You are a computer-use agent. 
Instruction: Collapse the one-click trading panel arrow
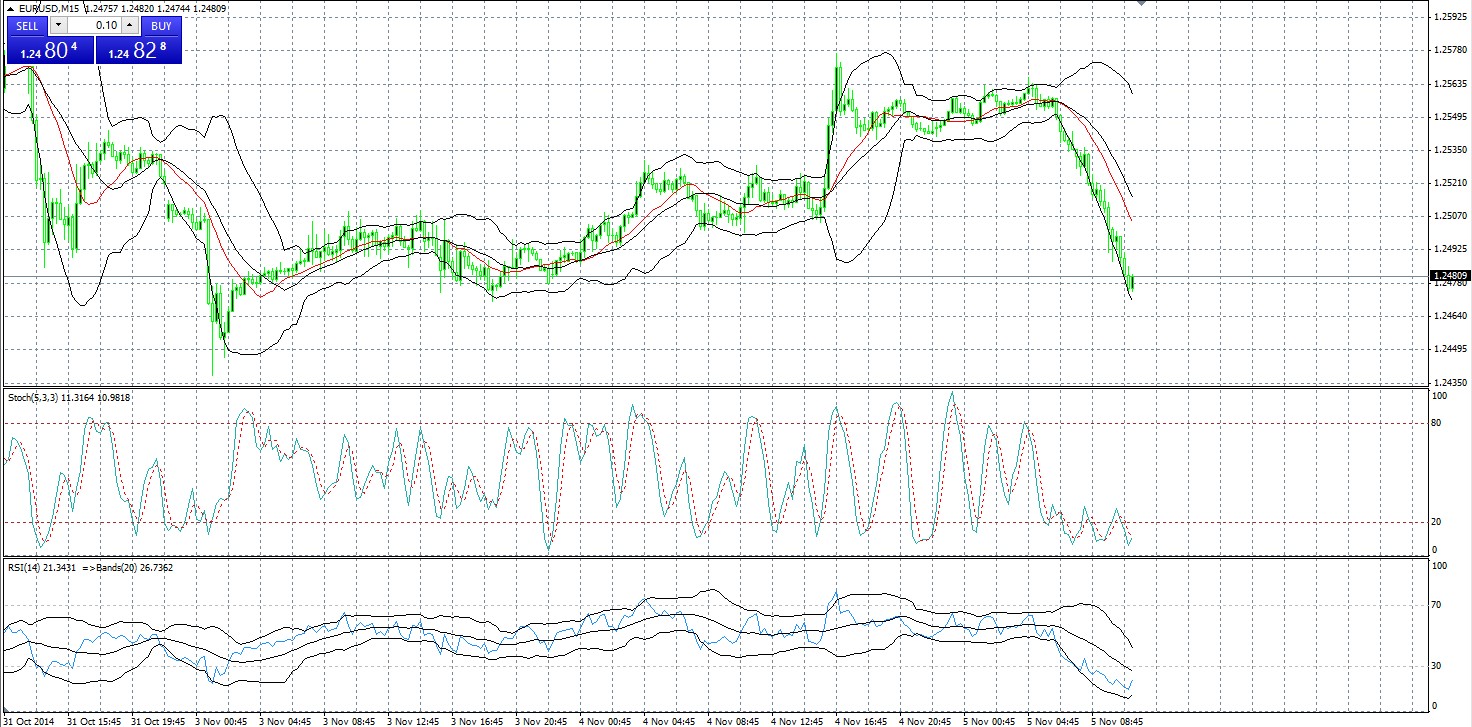coord(10,9)
